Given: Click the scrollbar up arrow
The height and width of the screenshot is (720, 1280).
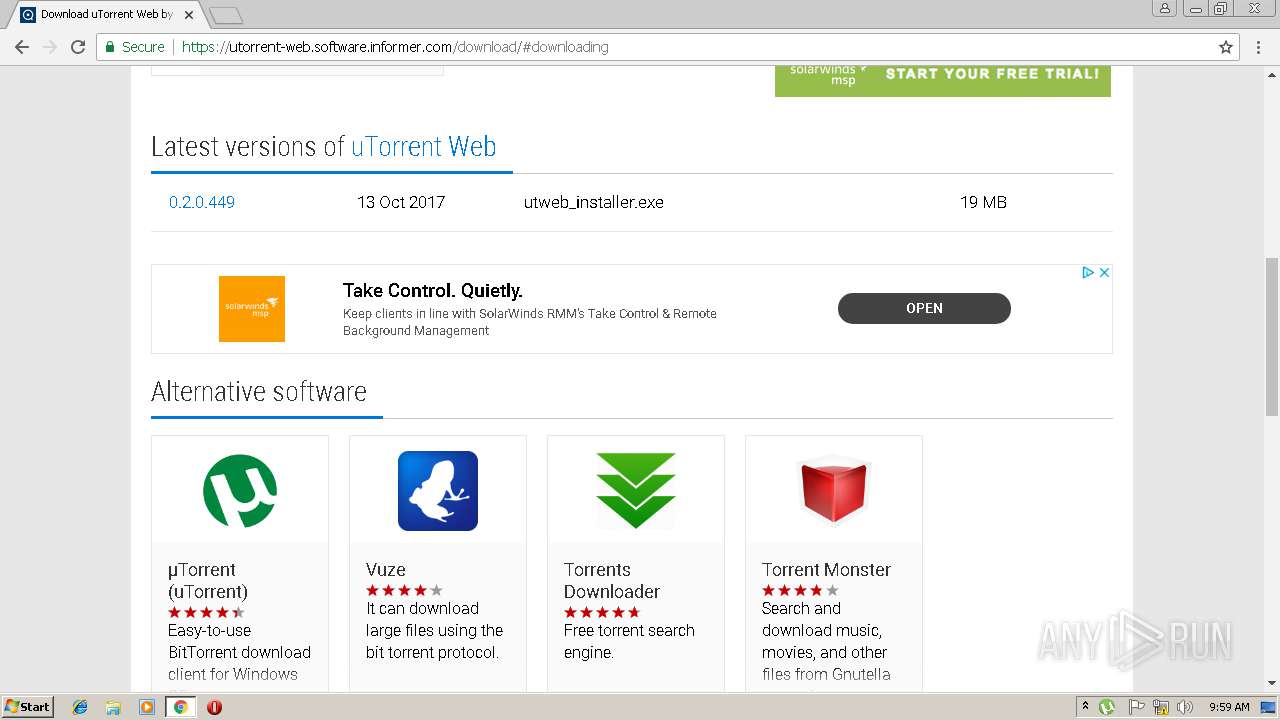Looking at the screenshot, I should (1272, 74).
